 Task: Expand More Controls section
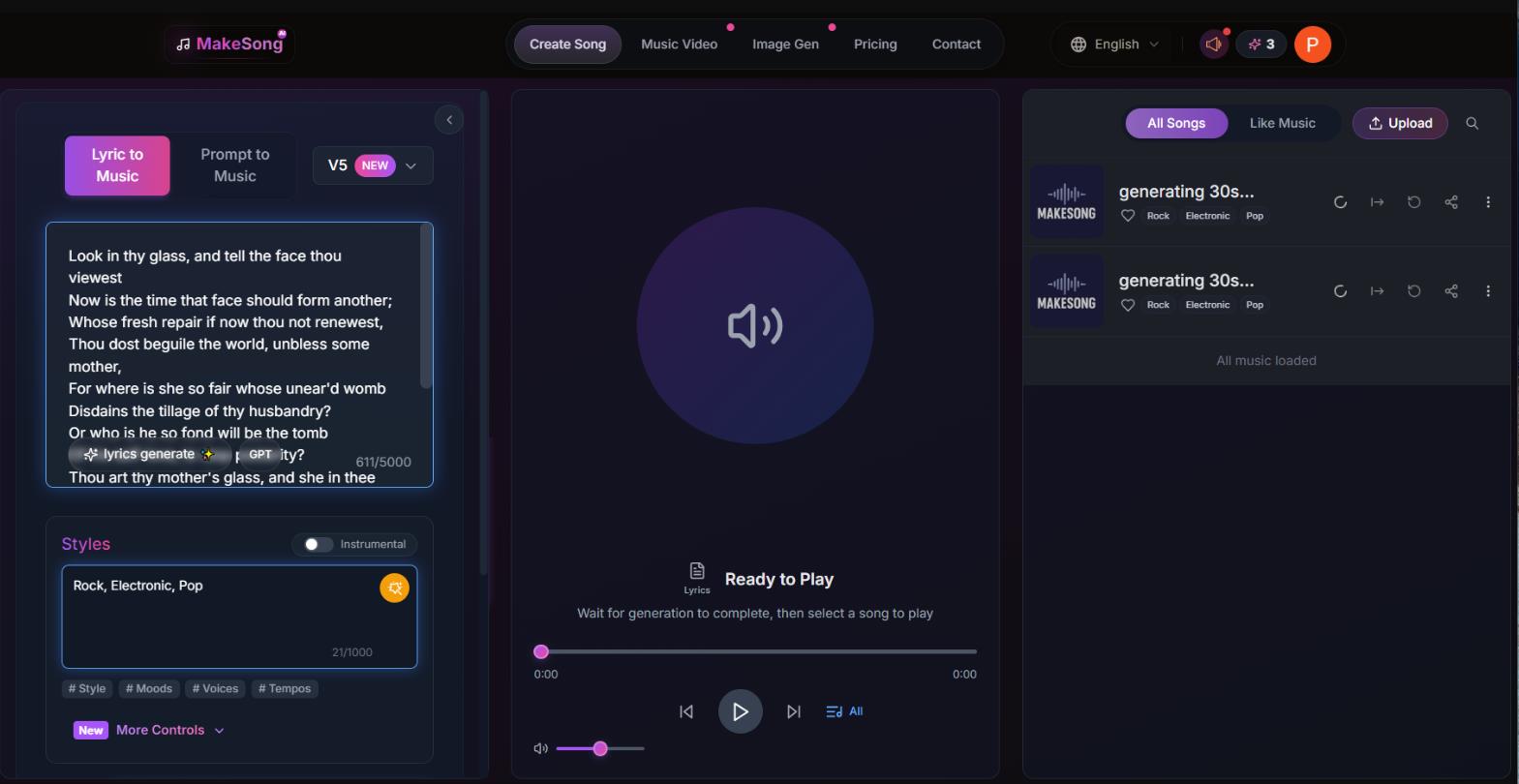coord(150,730)
